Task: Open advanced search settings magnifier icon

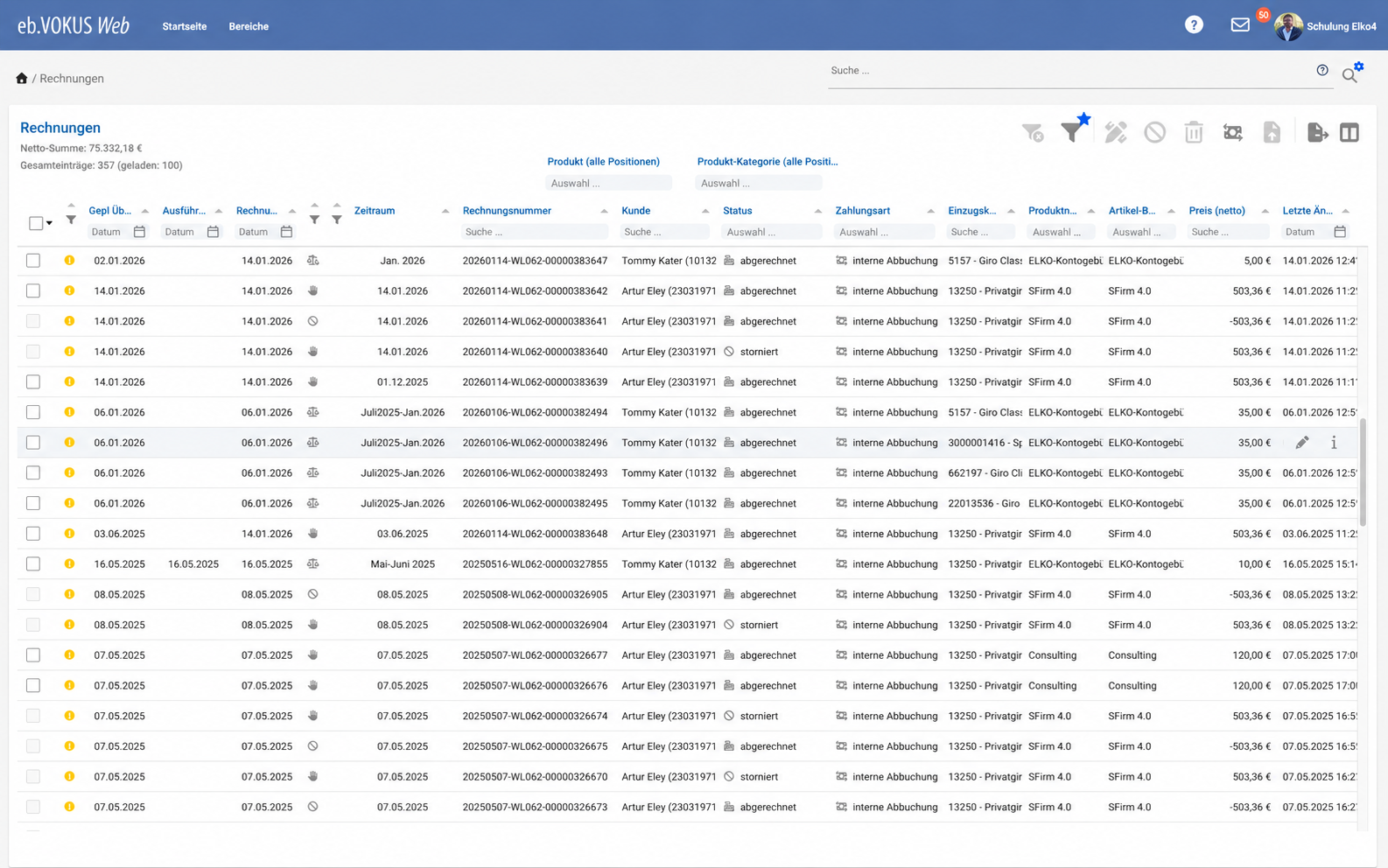Action: pos(1352,73)
